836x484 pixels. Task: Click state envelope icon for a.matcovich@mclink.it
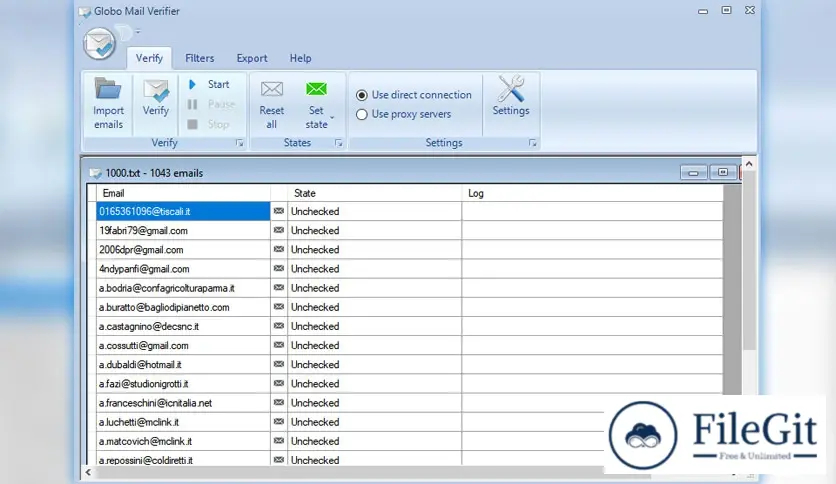point(279,441)
